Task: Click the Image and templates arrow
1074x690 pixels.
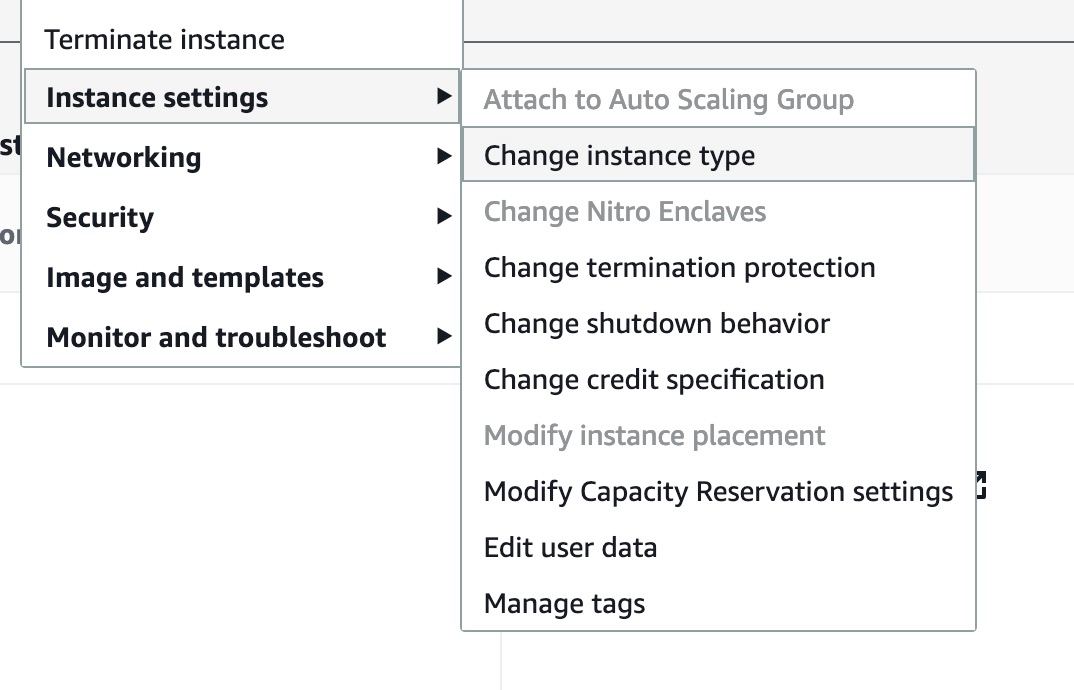Action: point(444,276)
